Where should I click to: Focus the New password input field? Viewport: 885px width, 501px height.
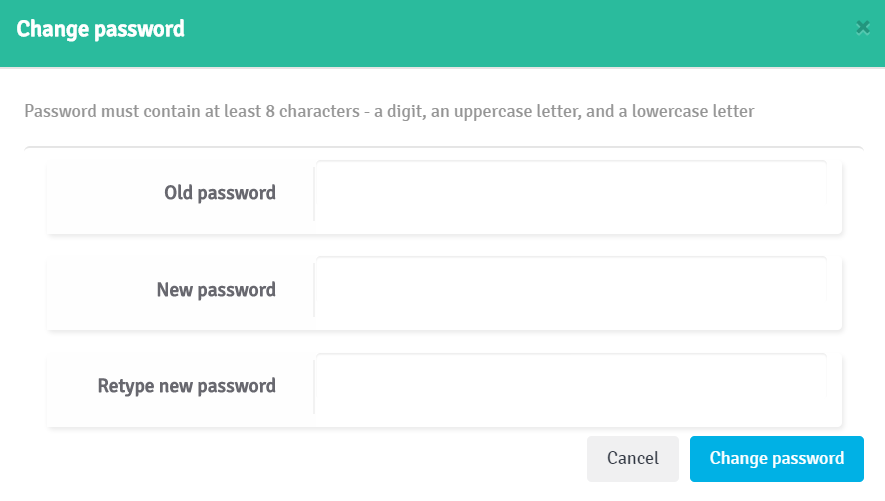[571, 288]
